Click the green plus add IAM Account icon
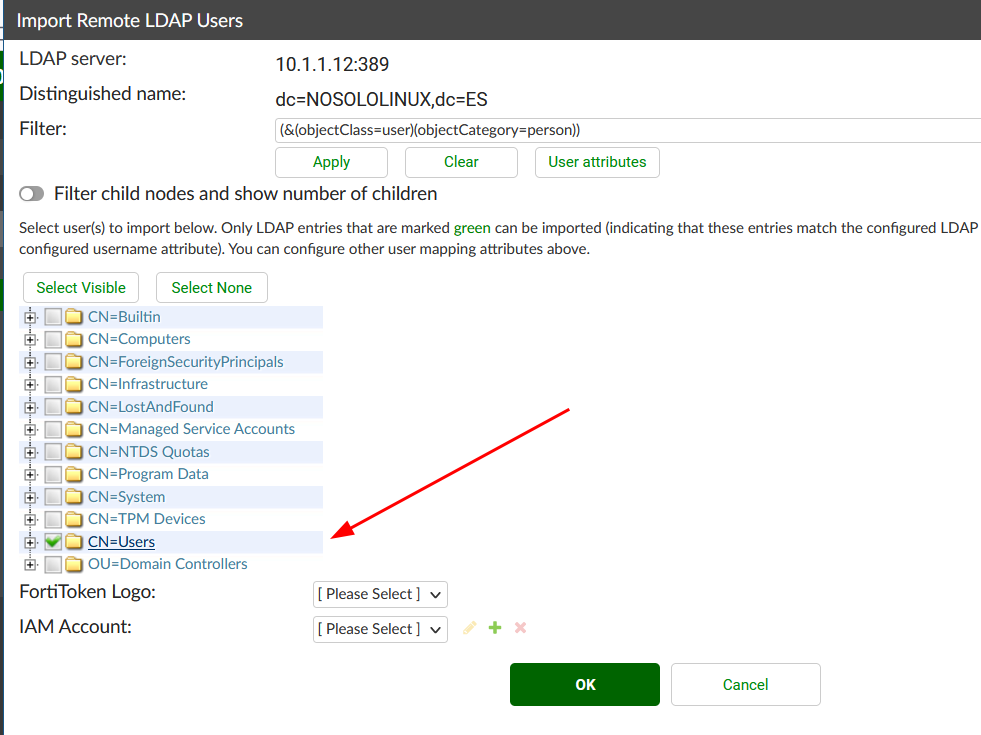981x735 pixels. (494, 628)
